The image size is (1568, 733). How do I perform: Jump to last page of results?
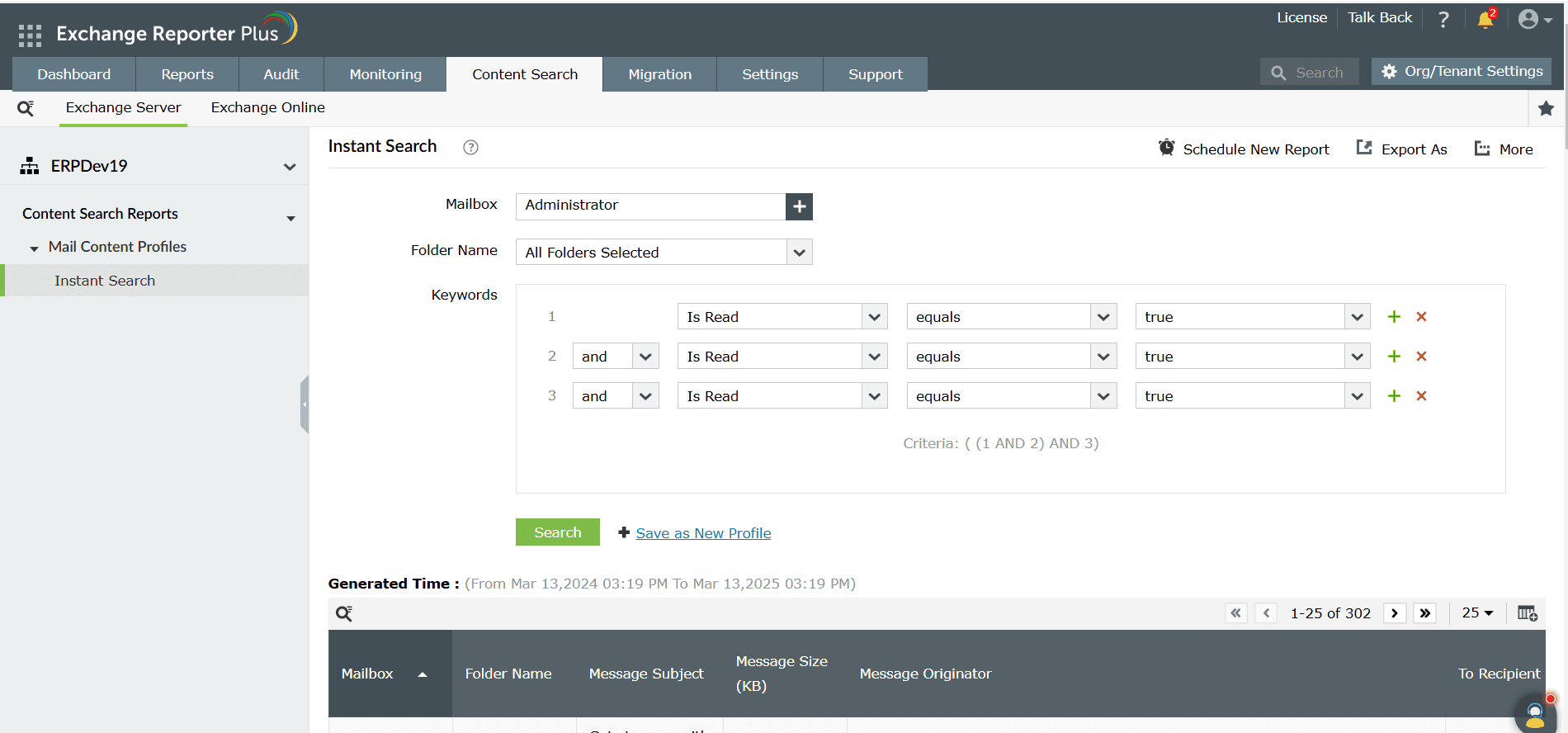click(x=1425, y=613)
